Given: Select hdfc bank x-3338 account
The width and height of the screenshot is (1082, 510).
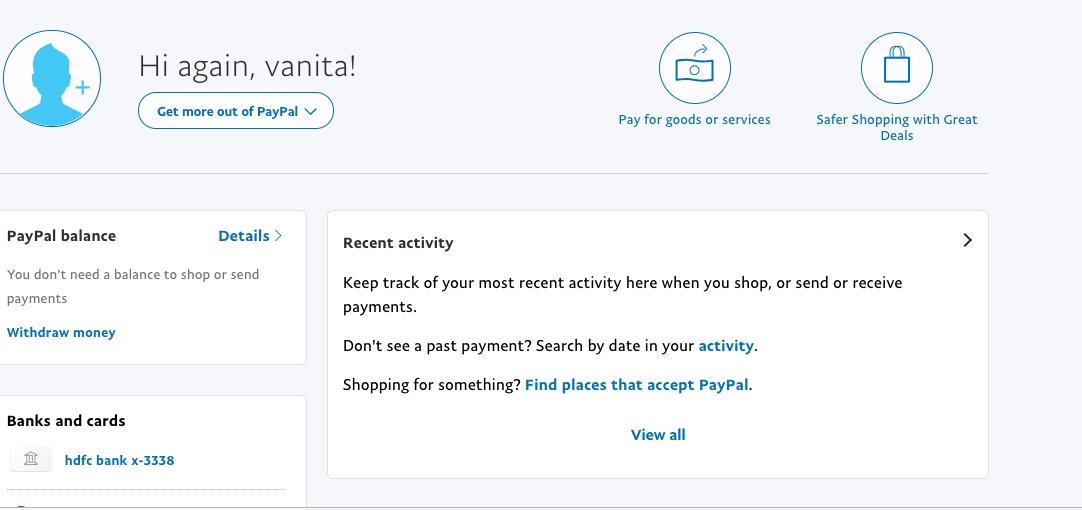Looking at the screenshot, I should (x=119, y=460).
